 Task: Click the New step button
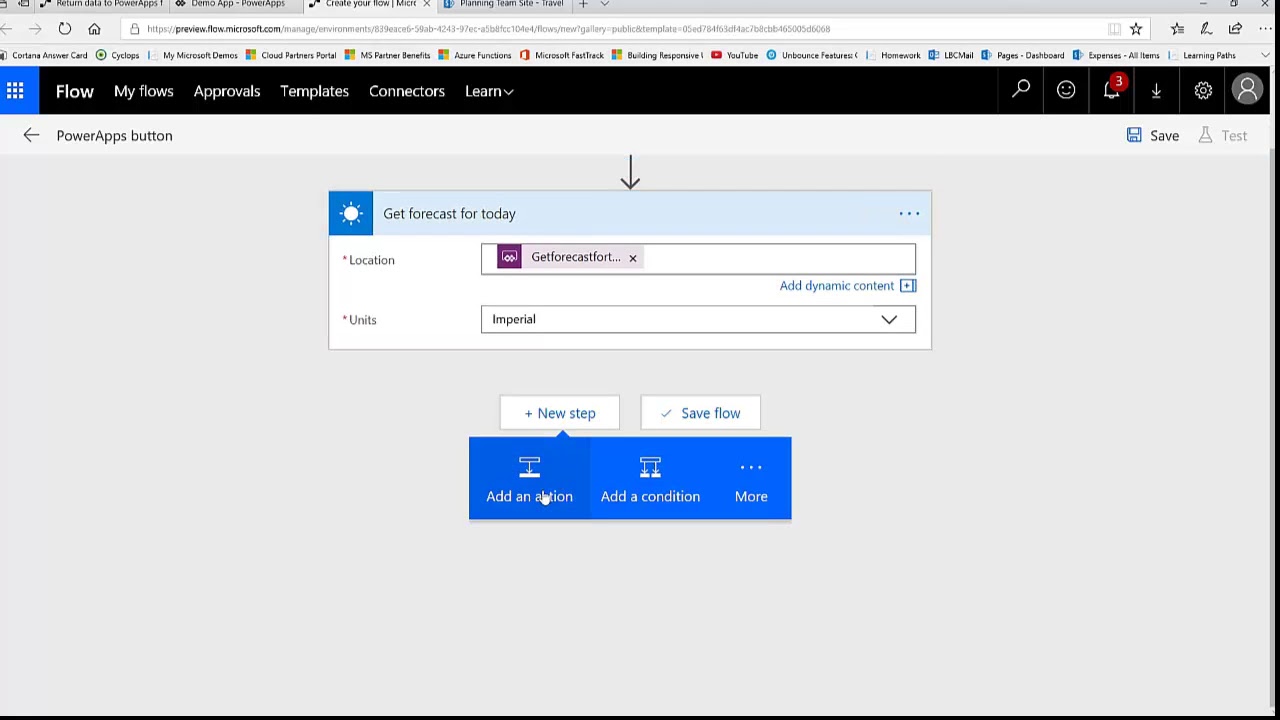[x=560, y=413]
